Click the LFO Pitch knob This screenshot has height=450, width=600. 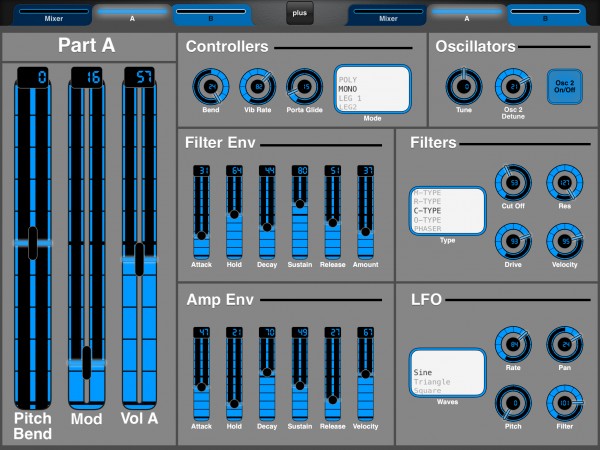pyautogui.click(x=513, y=403)
